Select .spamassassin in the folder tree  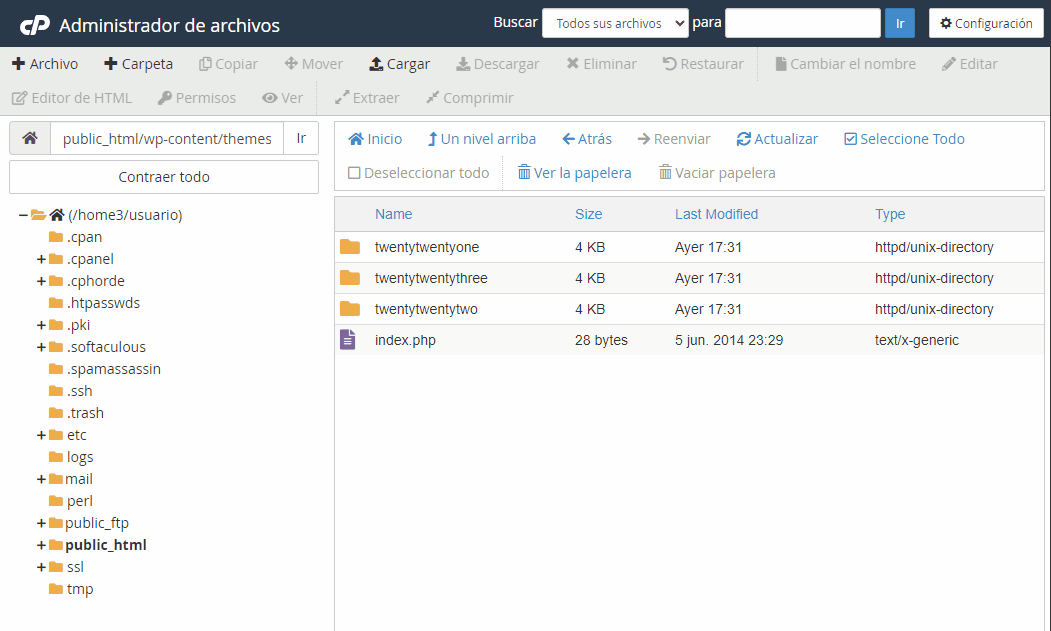(113, 369)
